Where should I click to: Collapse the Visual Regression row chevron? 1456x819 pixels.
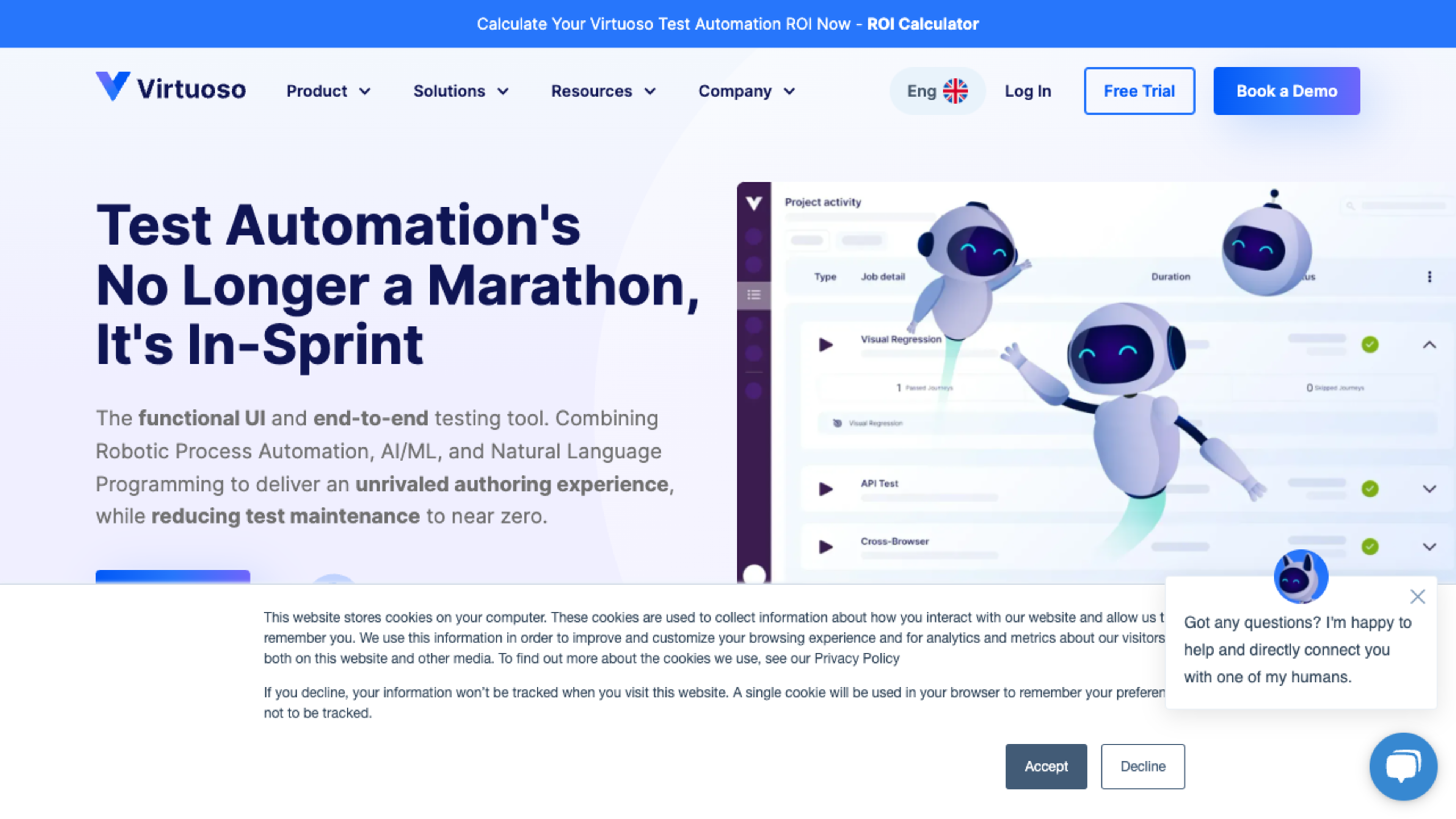tap(1429, 345)
